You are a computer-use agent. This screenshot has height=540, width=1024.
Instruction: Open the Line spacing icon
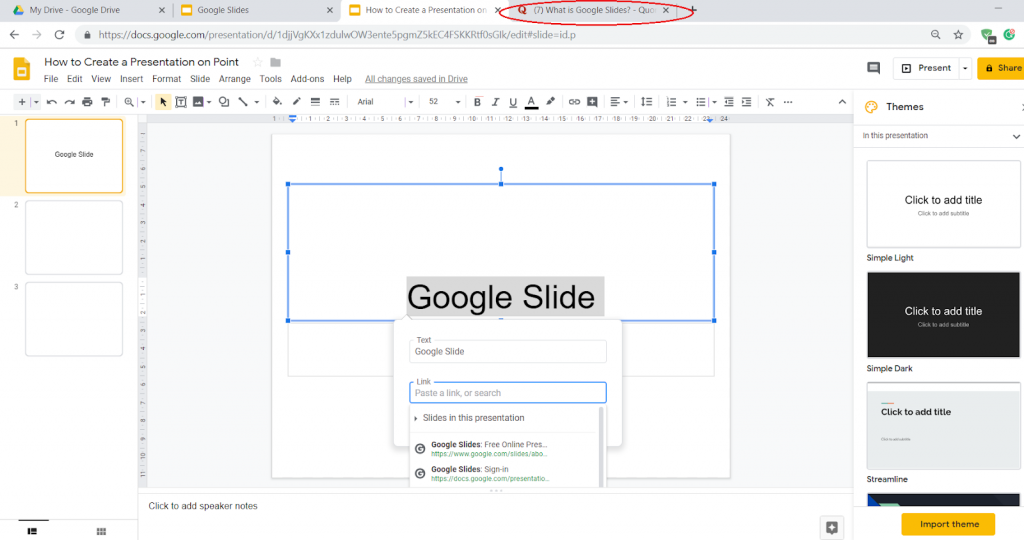tap(646, 102)
